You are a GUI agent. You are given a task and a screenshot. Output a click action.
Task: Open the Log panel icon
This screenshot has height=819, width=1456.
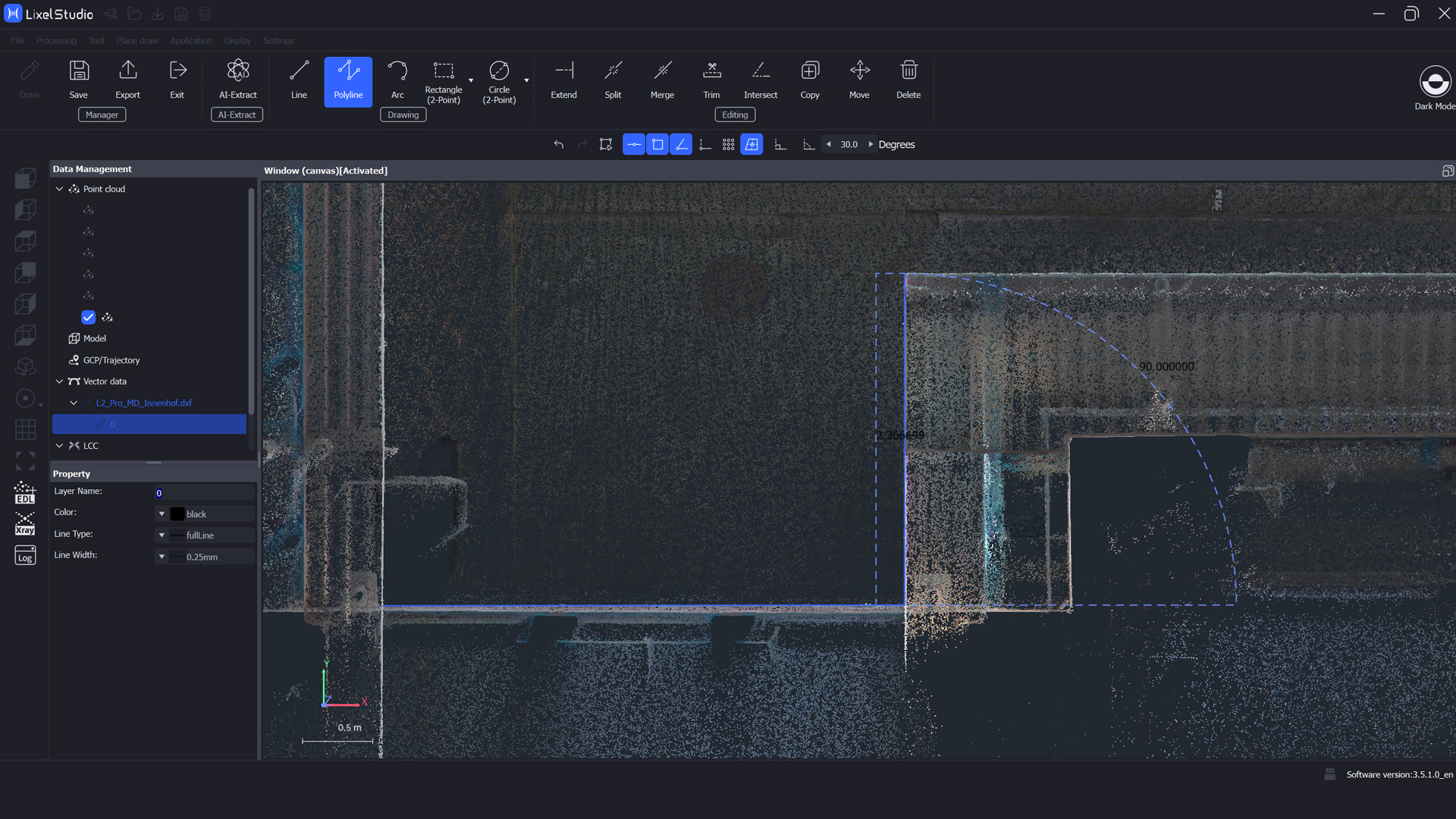(25, 556)
